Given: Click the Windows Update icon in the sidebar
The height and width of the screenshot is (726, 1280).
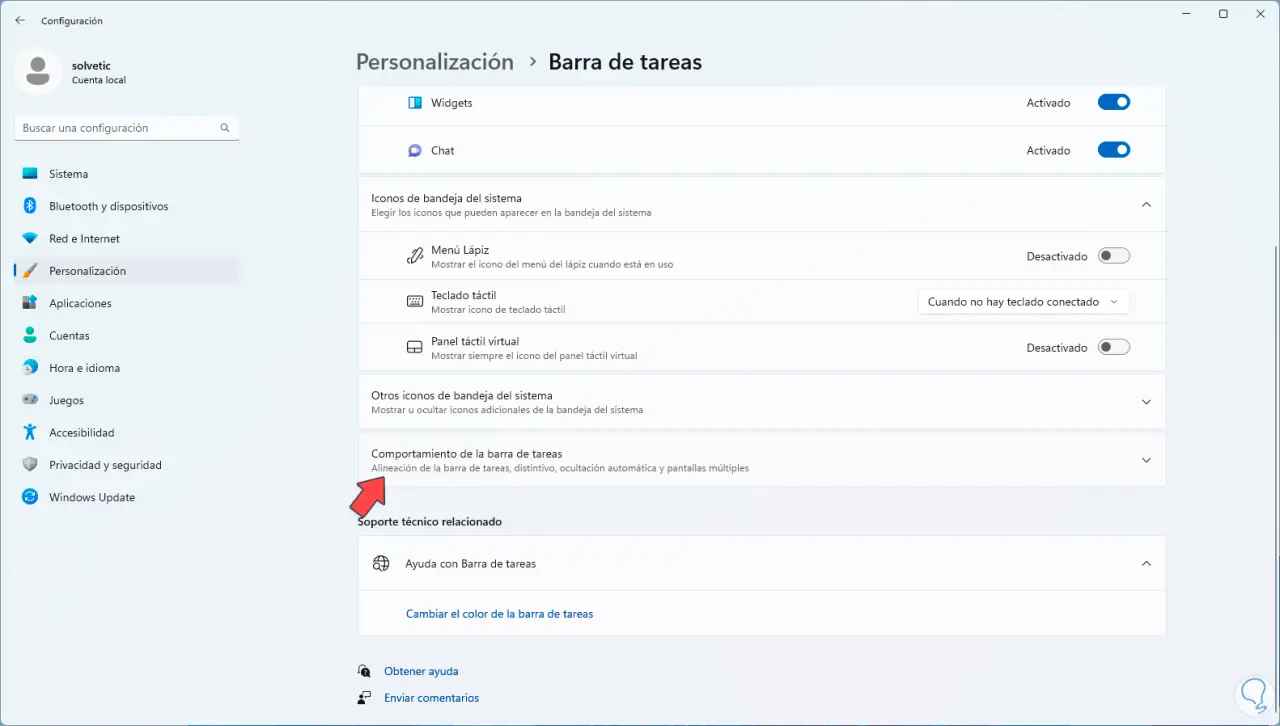Looking at the screenshot, I should [x=29, y=497].
